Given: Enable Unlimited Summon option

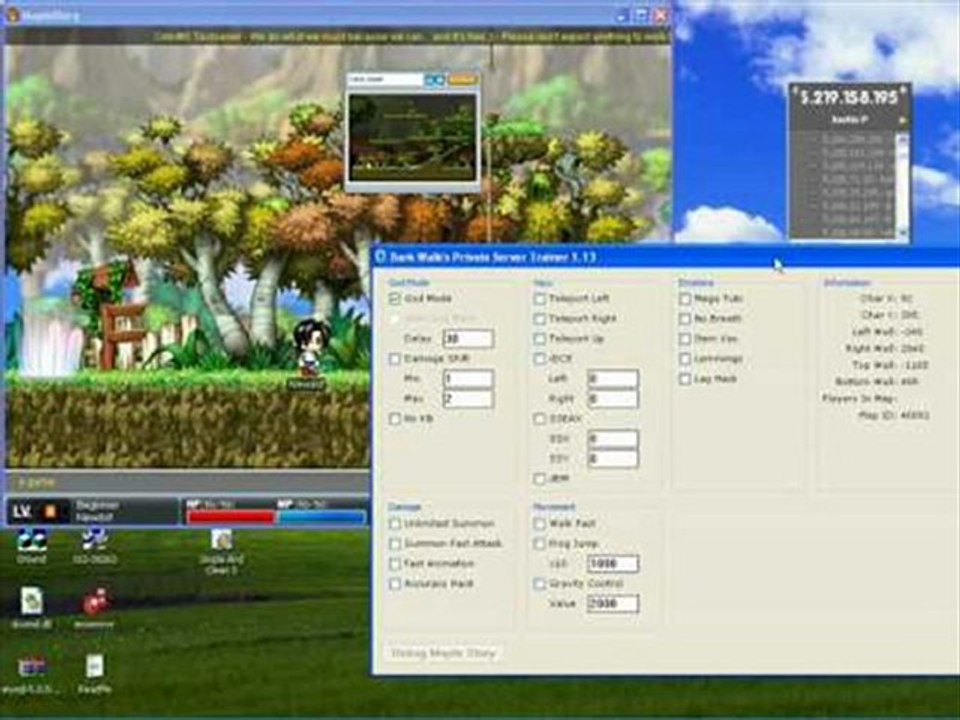Looking at the screenshot, I should click(395, 523).
